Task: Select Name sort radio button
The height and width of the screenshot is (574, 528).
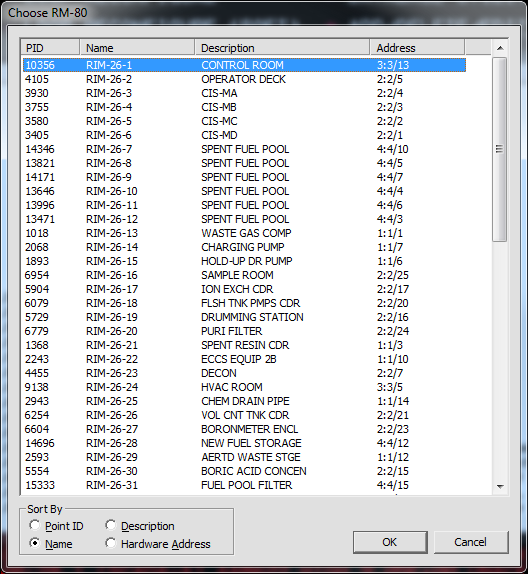Action: tap(35, 543)
